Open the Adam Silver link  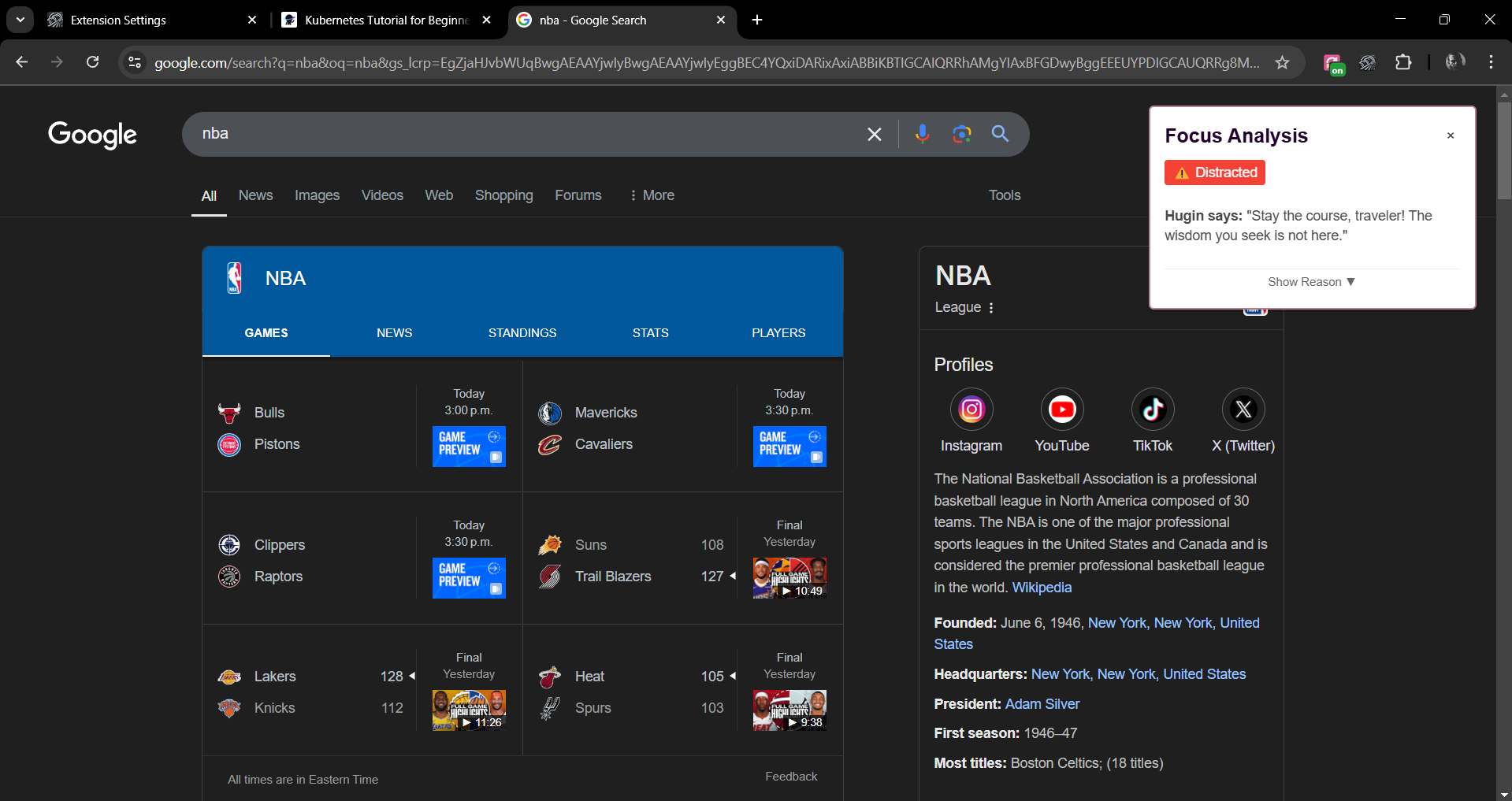click(1042, 704)
